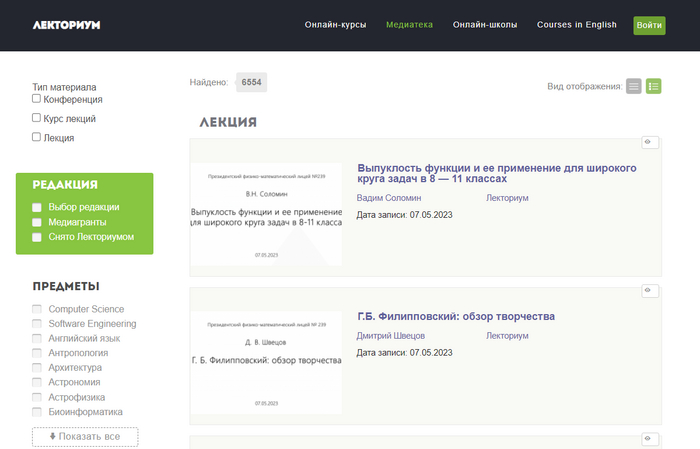Open Онлайн-школы in navigation
Screen dimensions: 700x449
tap(484, 25)
